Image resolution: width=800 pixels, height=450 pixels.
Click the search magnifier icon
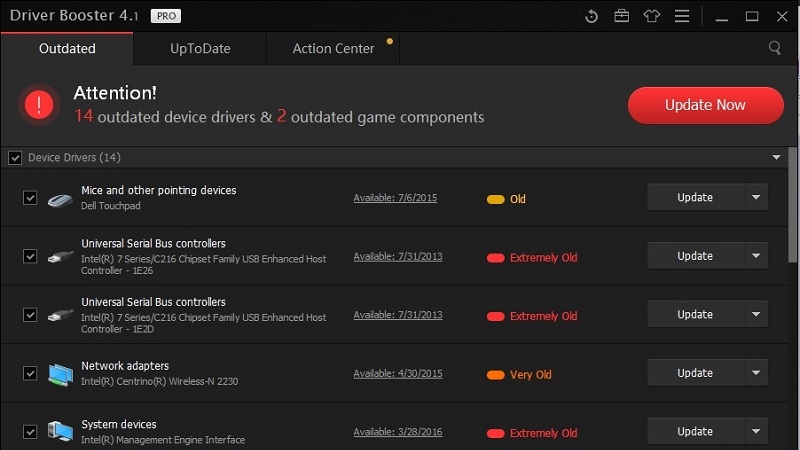(x=774, y=48)
